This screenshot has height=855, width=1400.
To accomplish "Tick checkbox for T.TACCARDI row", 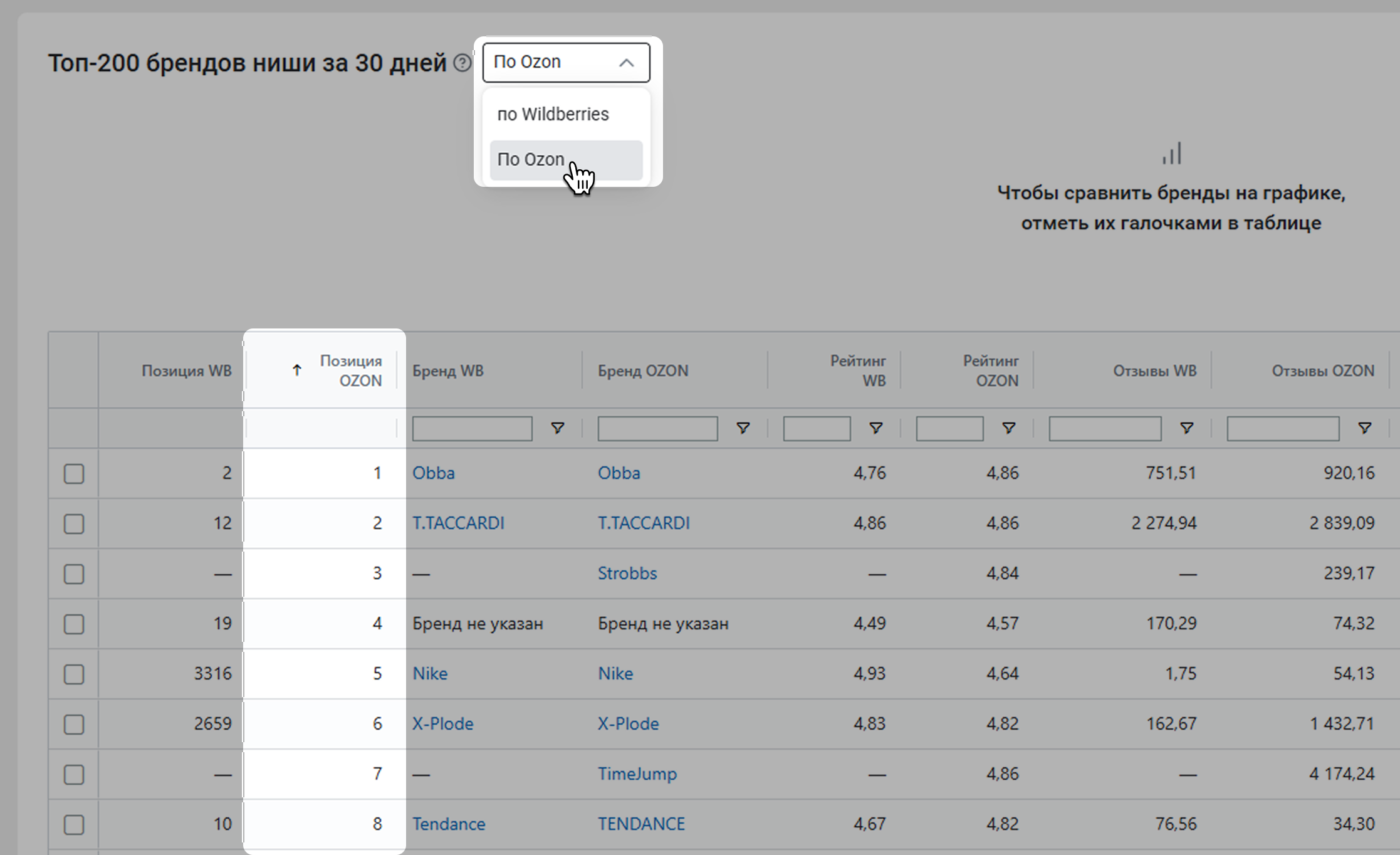I will (74, 523).
